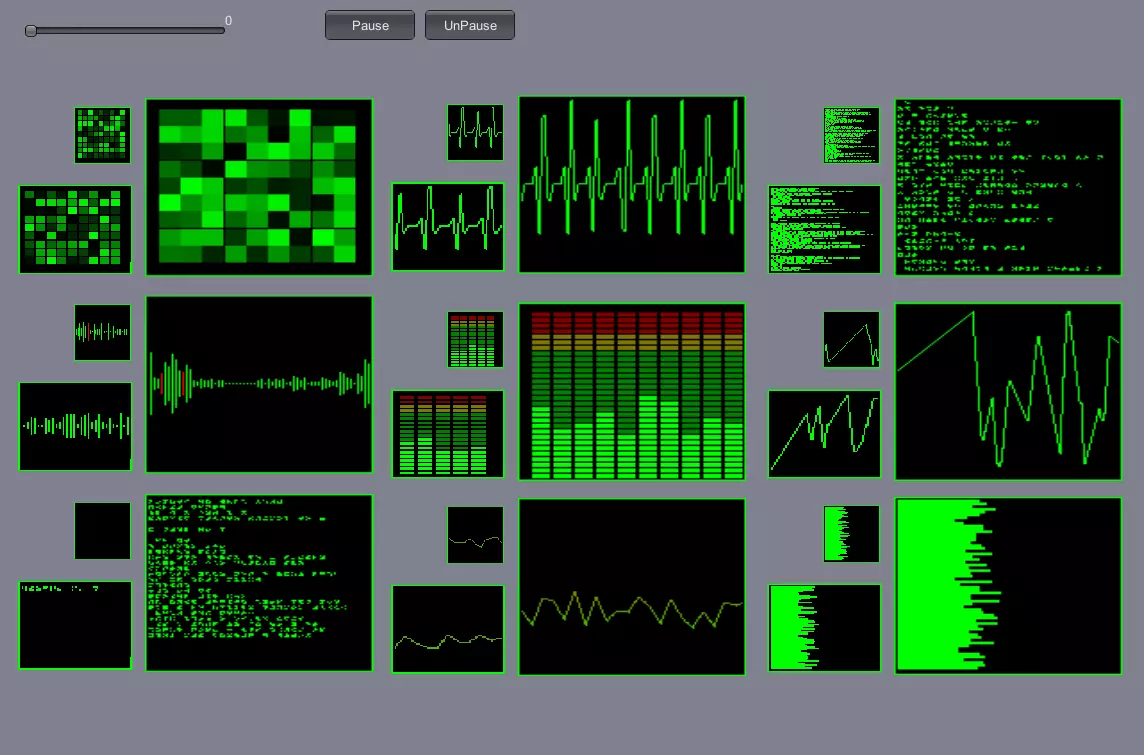
Task: Click the medium heartbeat ECG thumbnail
Action: (448, 227)
